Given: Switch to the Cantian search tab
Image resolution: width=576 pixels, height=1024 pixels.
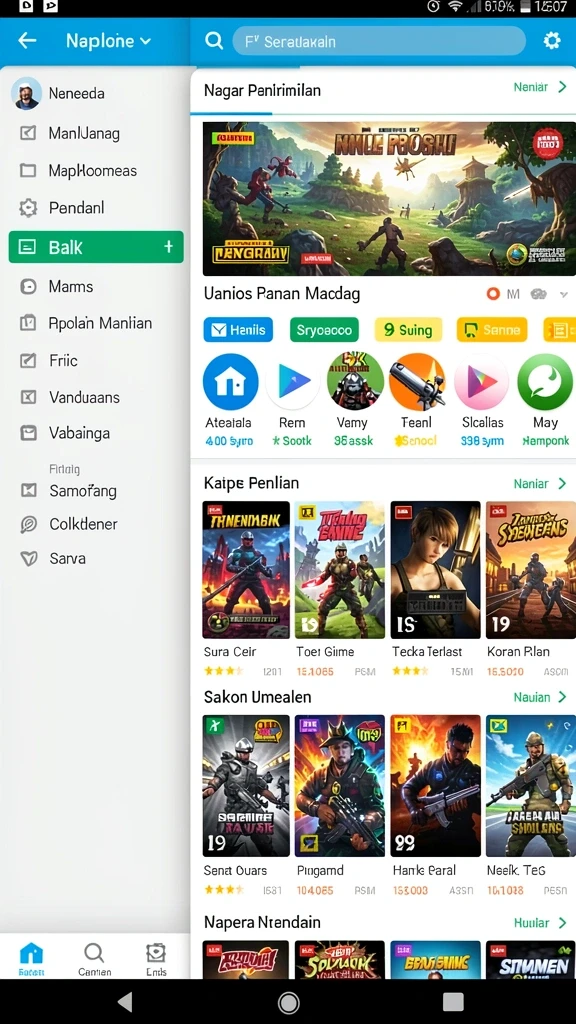Looking at the screenshot, I should tap(94, 958).
